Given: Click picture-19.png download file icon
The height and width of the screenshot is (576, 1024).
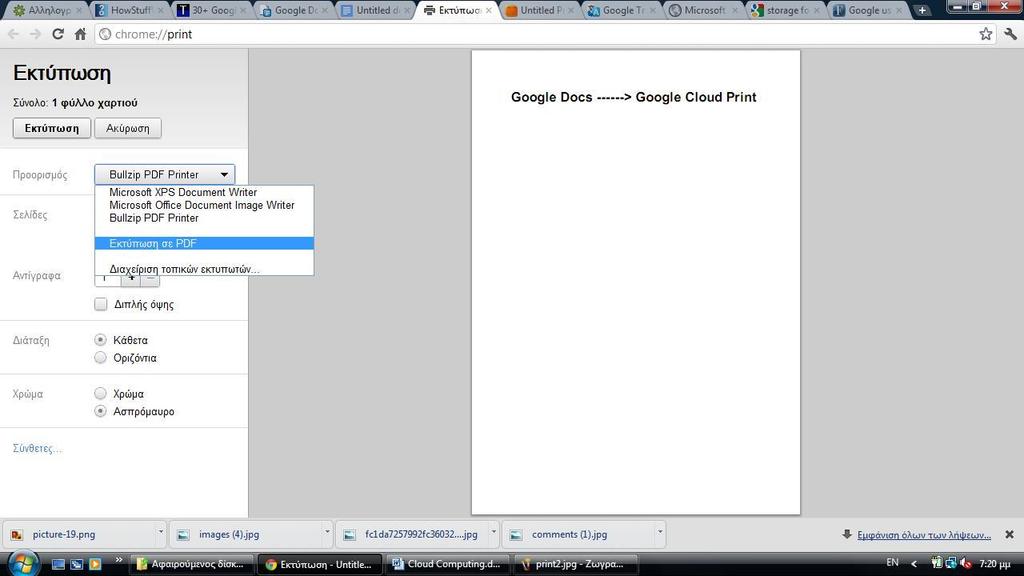Looking at the screenshot, I should pyautogui.click(x=17, y=534).
